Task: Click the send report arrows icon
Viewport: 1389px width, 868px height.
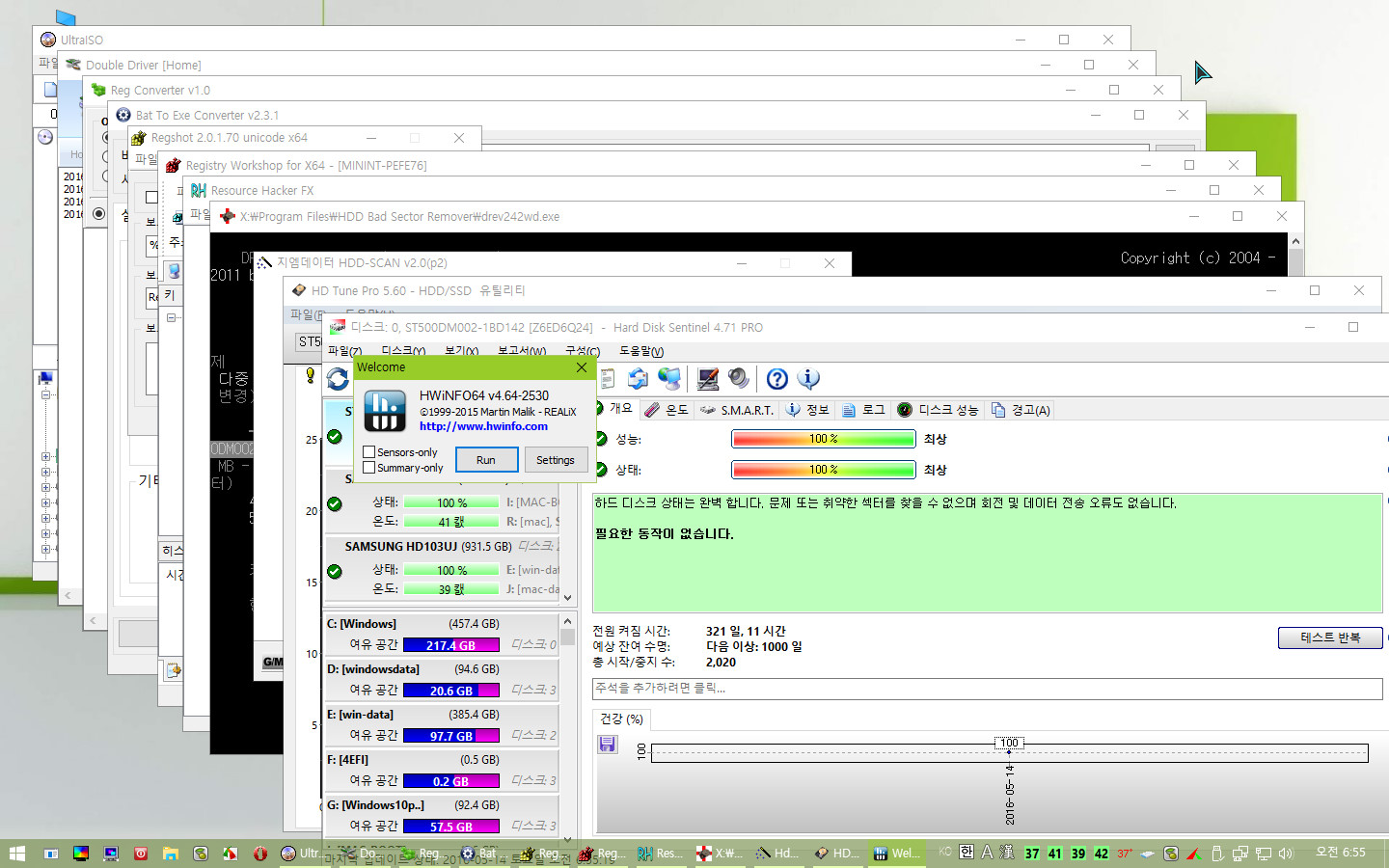Action: pos(638,379)
